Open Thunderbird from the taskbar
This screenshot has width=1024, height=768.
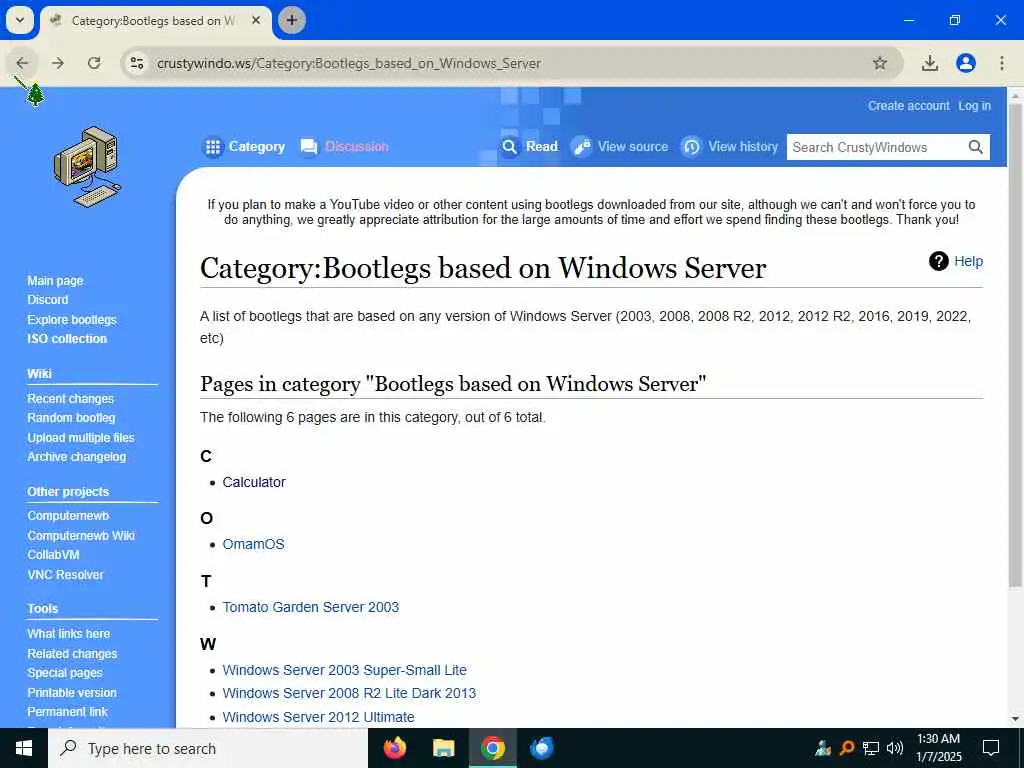point(541,748)
